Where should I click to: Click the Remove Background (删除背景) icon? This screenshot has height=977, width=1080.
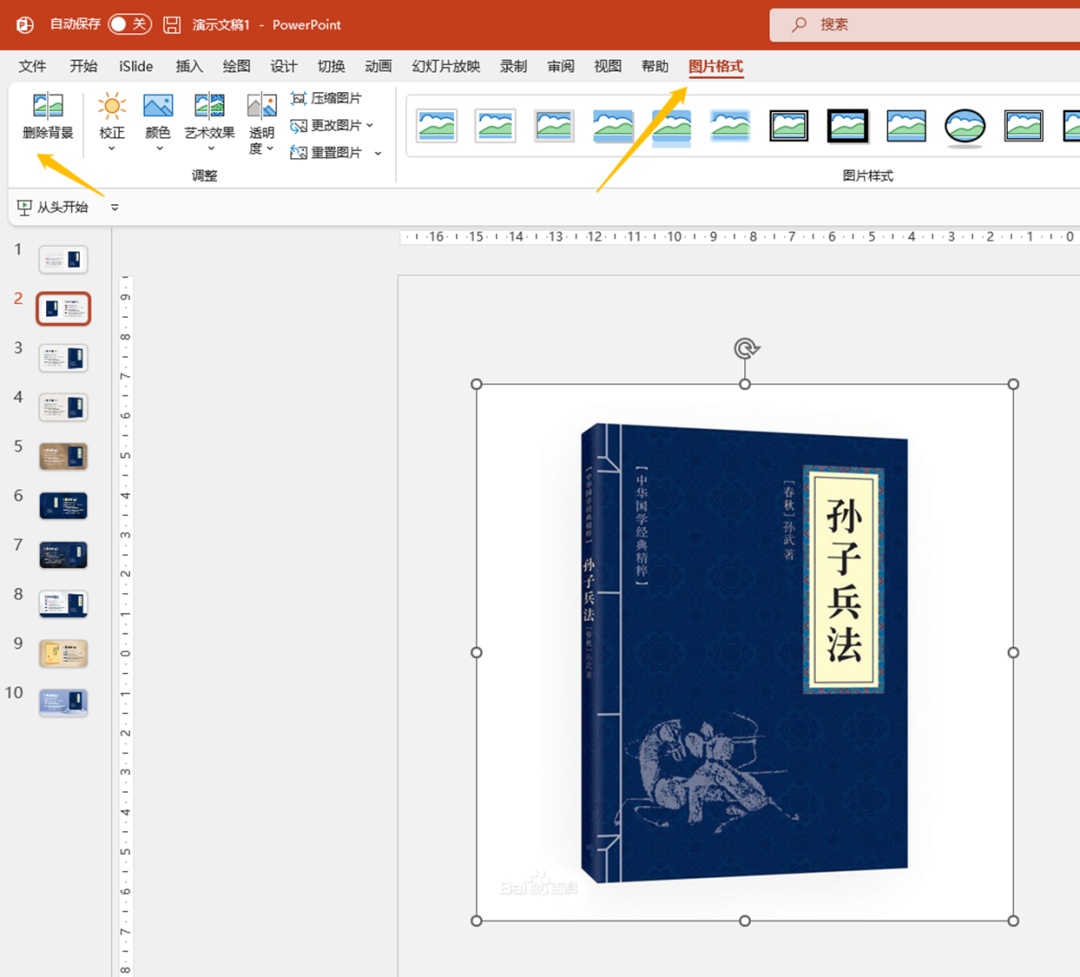(x=48, y=105)
